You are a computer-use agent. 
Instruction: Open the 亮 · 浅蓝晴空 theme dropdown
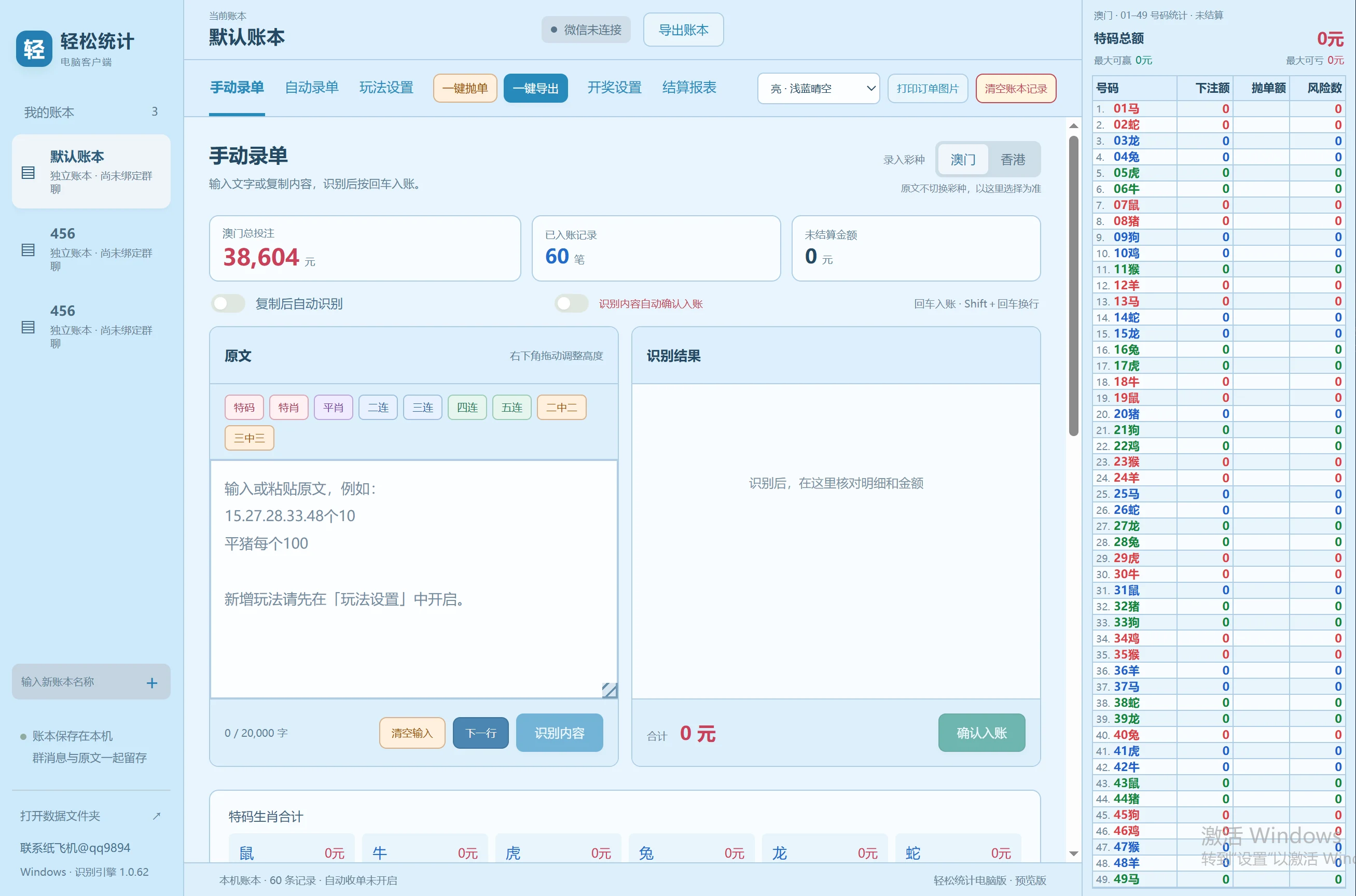click(818, 89)
